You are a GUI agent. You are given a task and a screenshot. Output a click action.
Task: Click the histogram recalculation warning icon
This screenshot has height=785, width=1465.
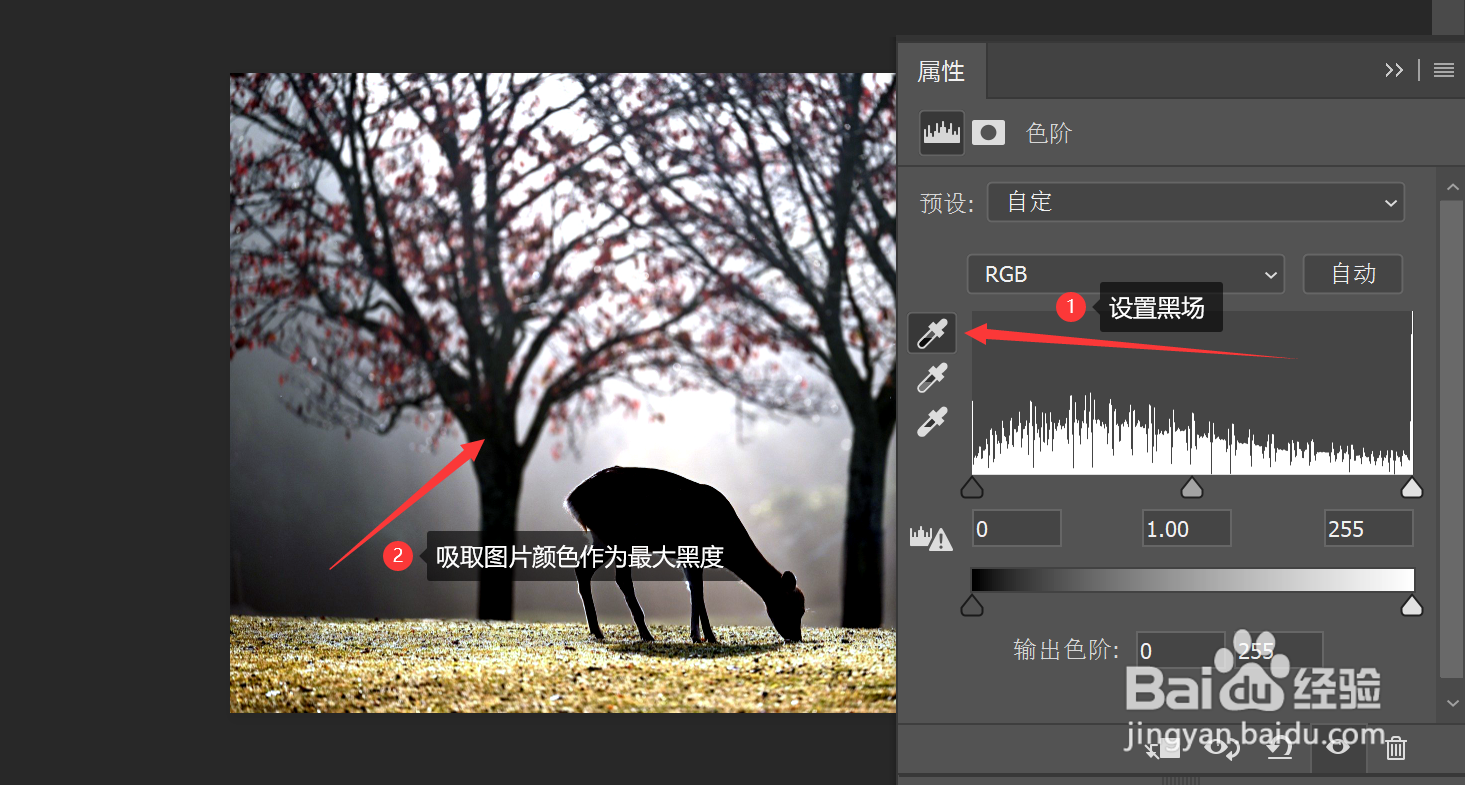(930, 539)
